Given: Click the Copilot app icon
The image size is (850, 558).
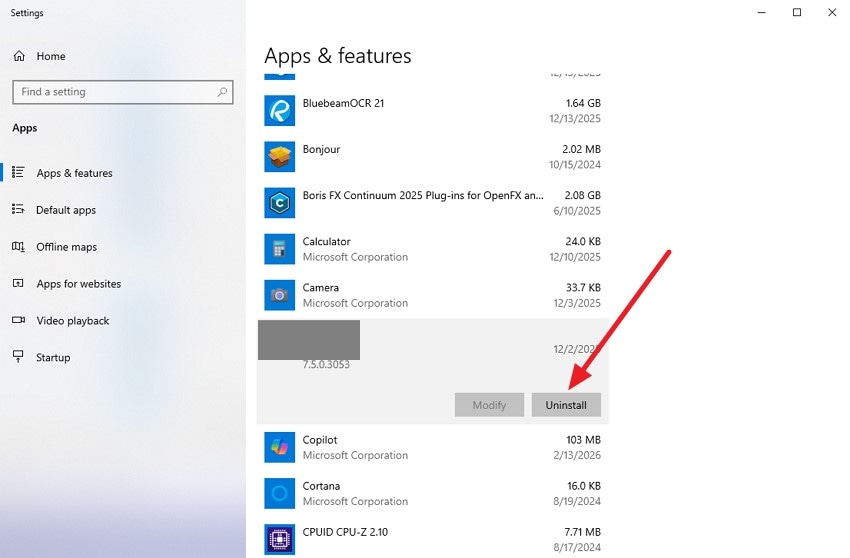Looking at the screenshot, I should [x=280, y=447].
